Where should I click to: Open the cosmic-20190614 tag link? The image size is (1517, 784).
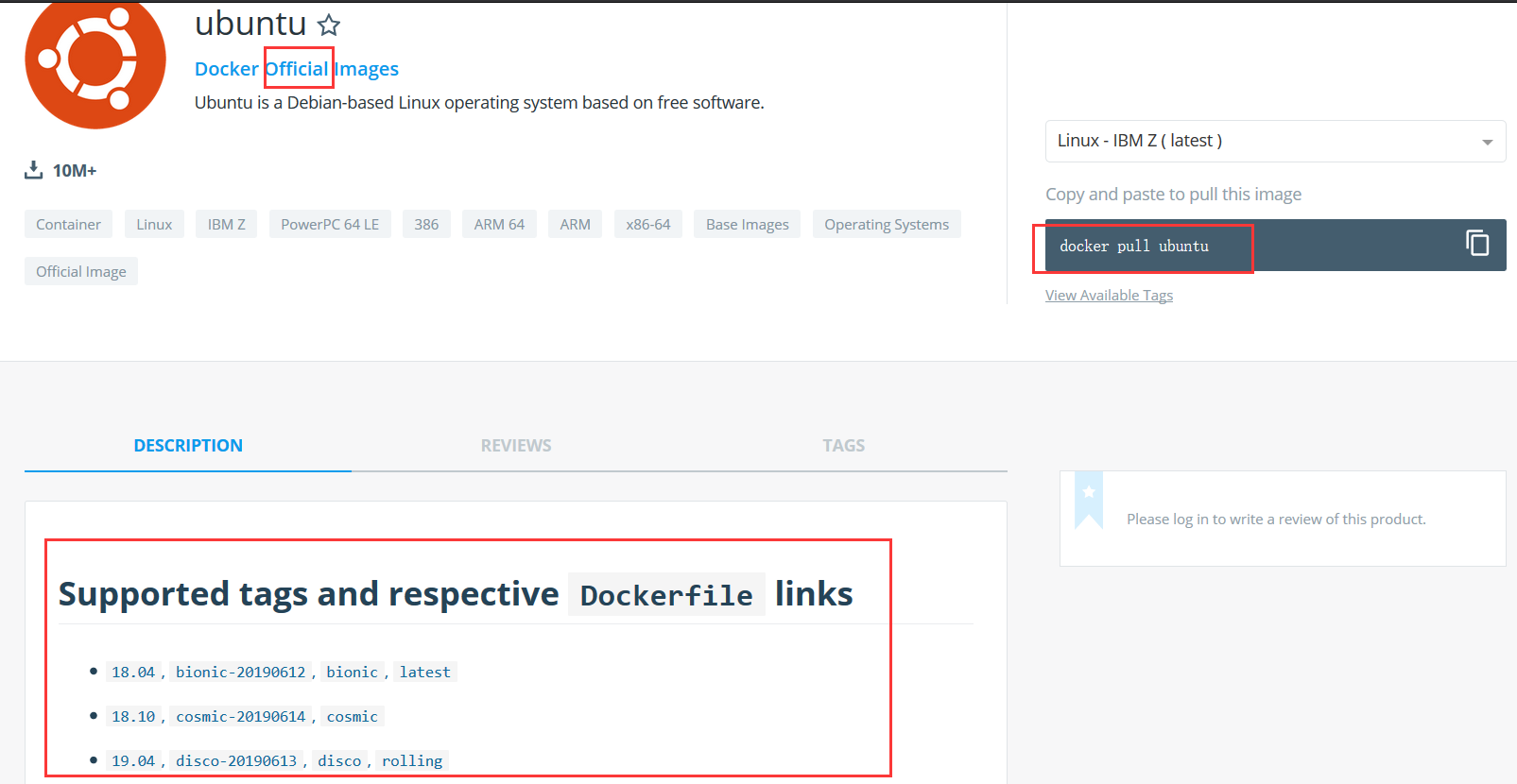coord(241,716)
